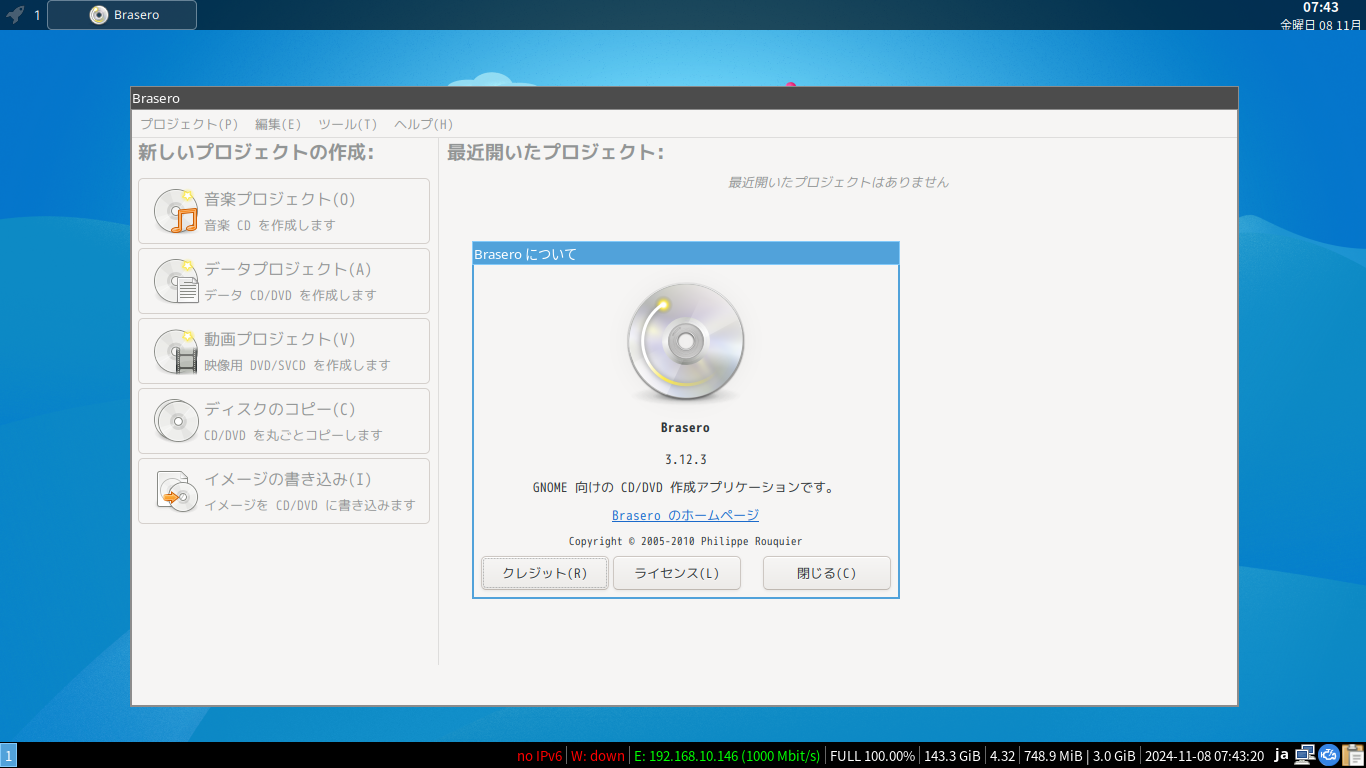1366x768 pixels.
Task: Click the 'W: down' wireless status
Action: coord(598,756)
